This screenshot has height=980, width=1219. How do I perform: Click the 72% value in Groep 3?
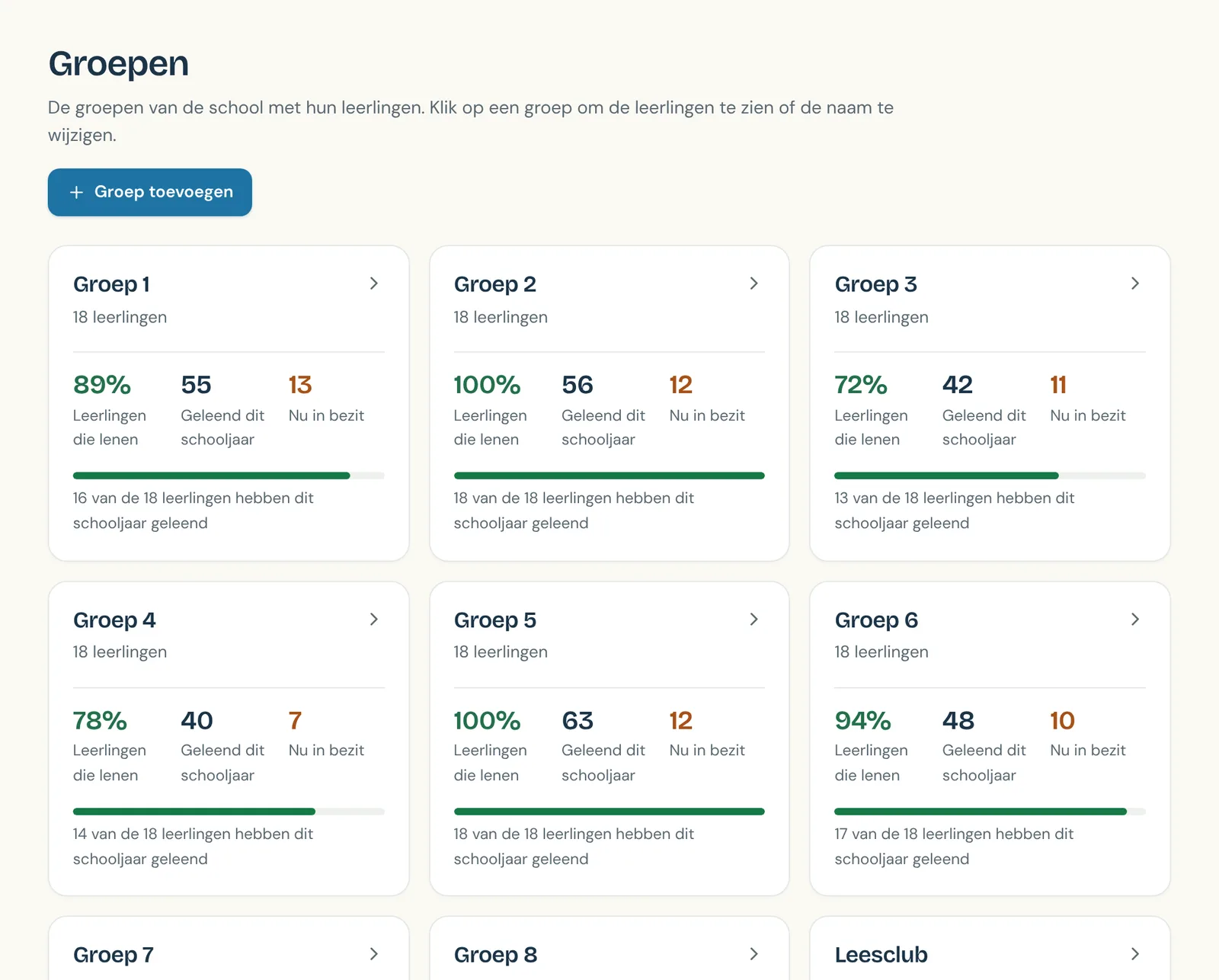click(x=861, y=385)
